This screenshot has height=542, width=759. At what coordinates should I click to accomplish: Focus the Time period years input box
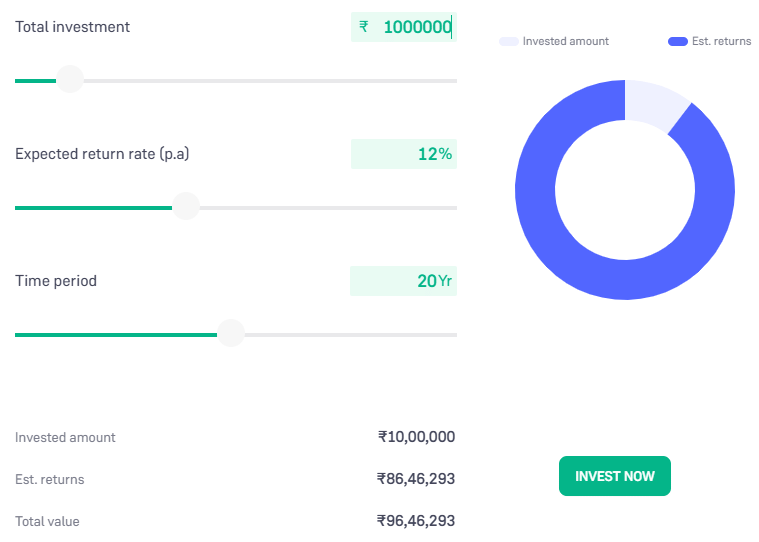tap(403, 281)
